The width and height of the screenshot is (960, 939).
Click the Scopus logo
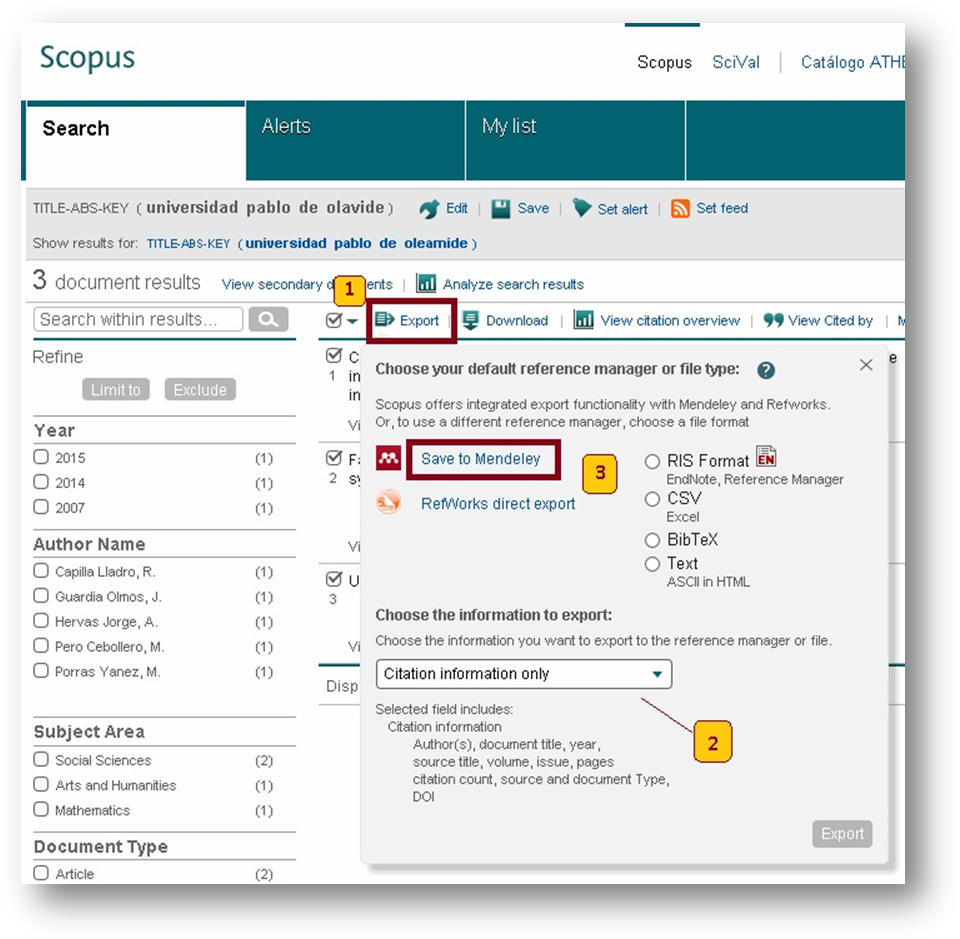tap(87, 58)
